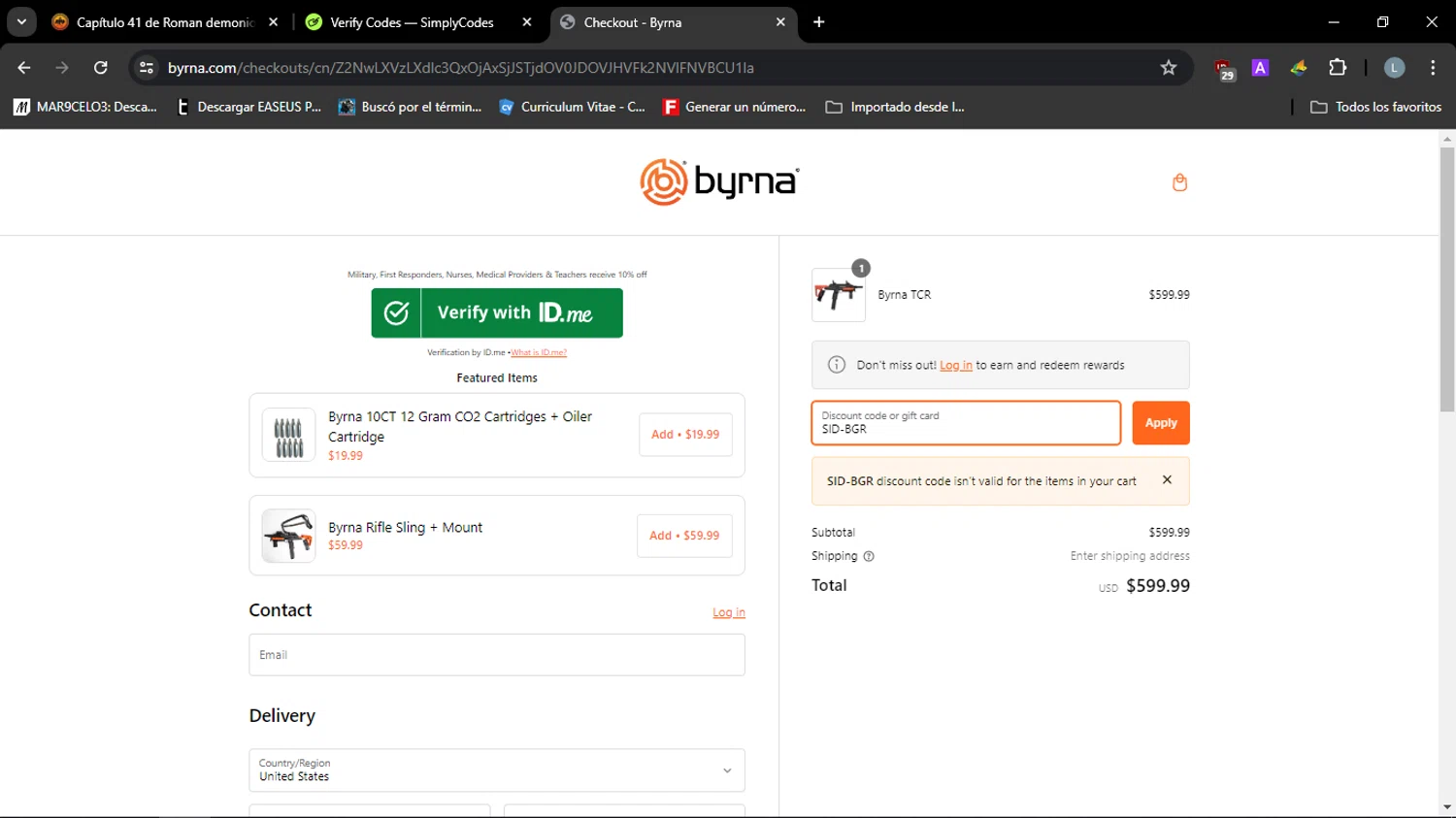The width and height of the screenshot is (1456, 818).
Task: Bookmark this page with the star icon
Action: point(1169,68)
